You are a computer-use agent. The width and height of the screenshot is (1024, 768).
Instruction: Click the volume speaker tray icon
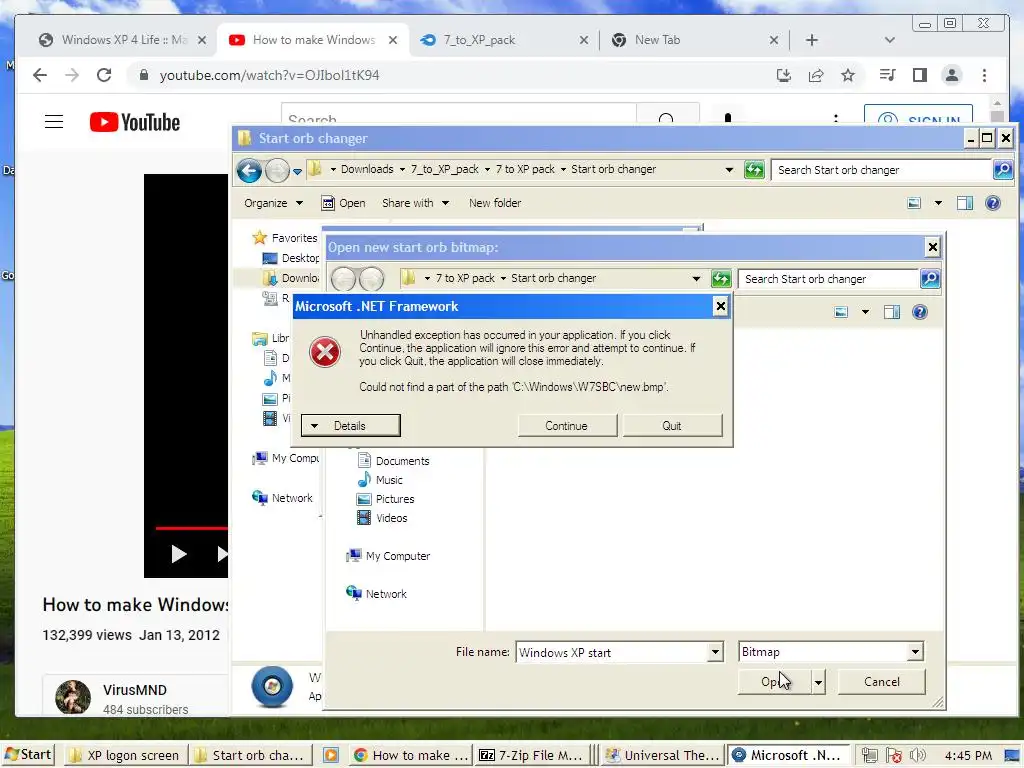[918, 756]
